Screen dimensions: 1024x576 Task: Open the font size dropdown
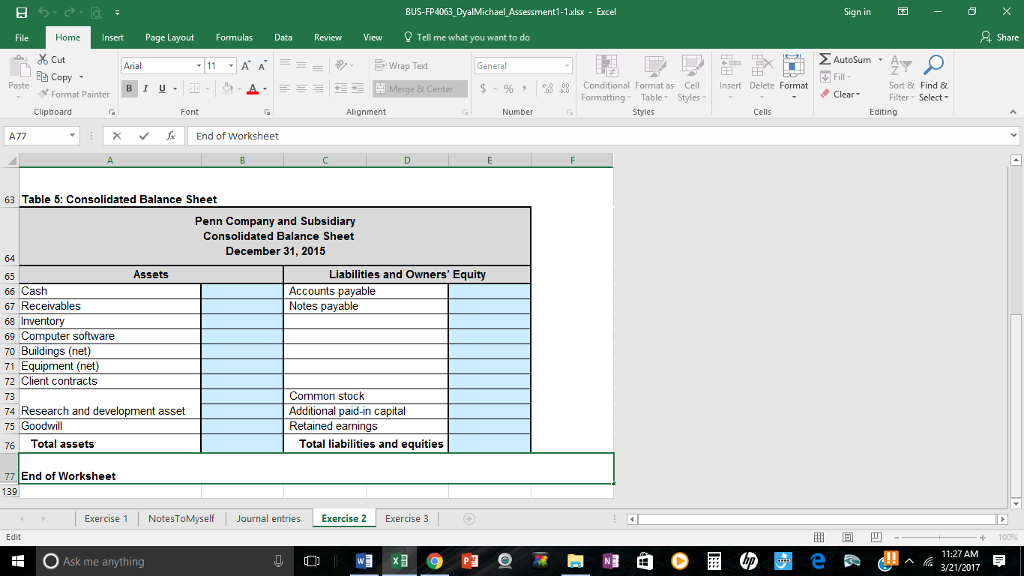point(231,65)
